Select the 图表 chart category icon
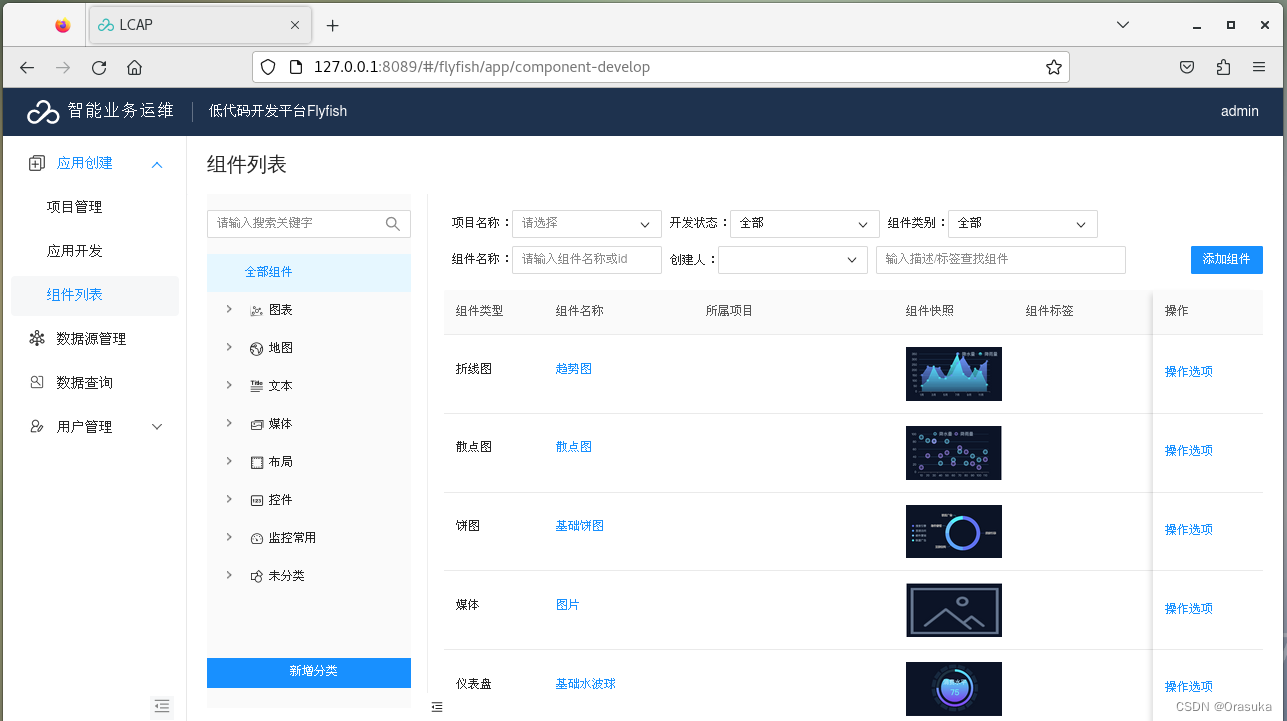1287x721 pixels. 254,309
